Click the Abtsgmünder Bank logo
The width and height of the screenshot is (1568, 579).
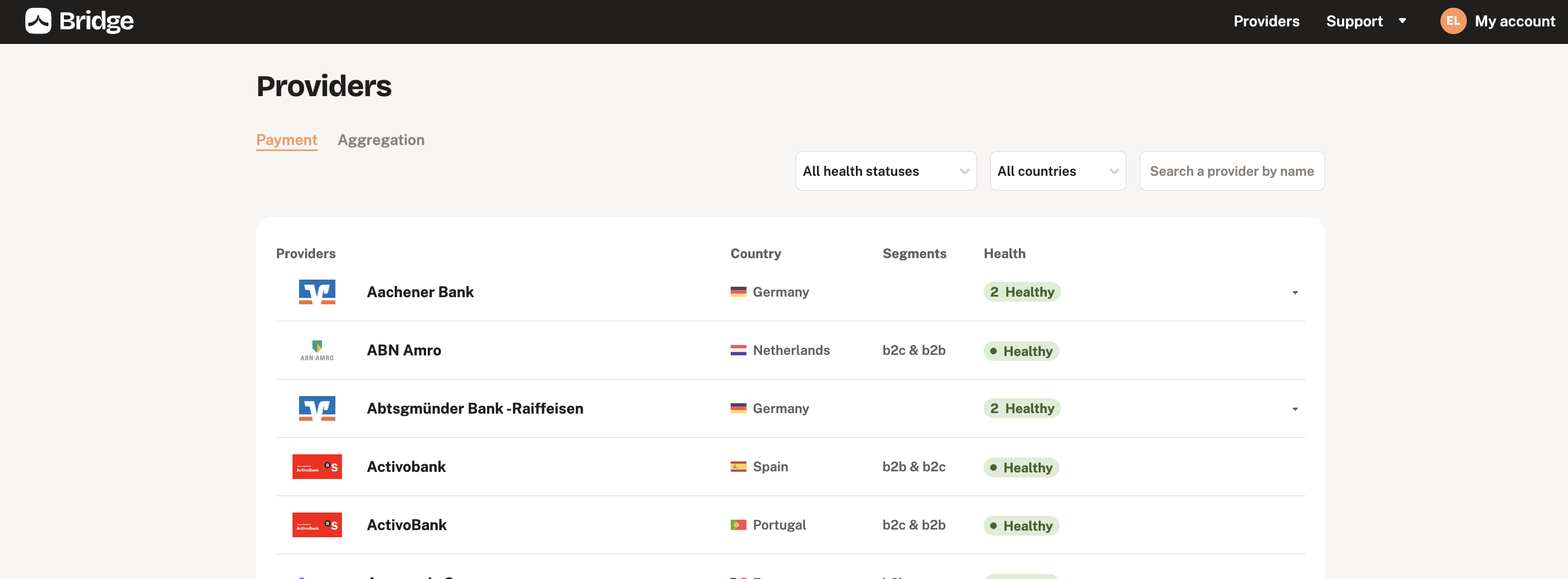point(317,409)
